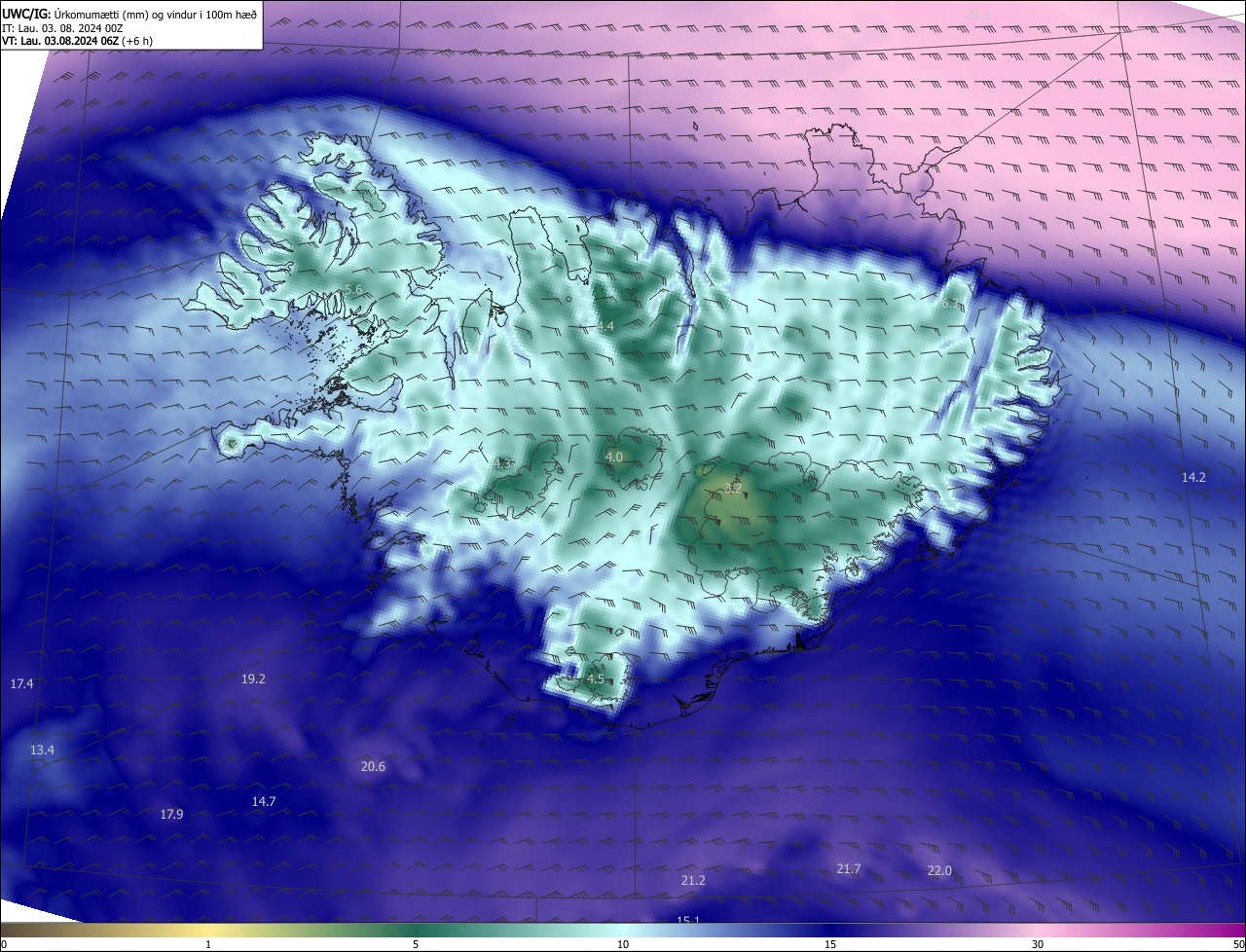Click the 17.9 precipitation value label

(171, 814)
